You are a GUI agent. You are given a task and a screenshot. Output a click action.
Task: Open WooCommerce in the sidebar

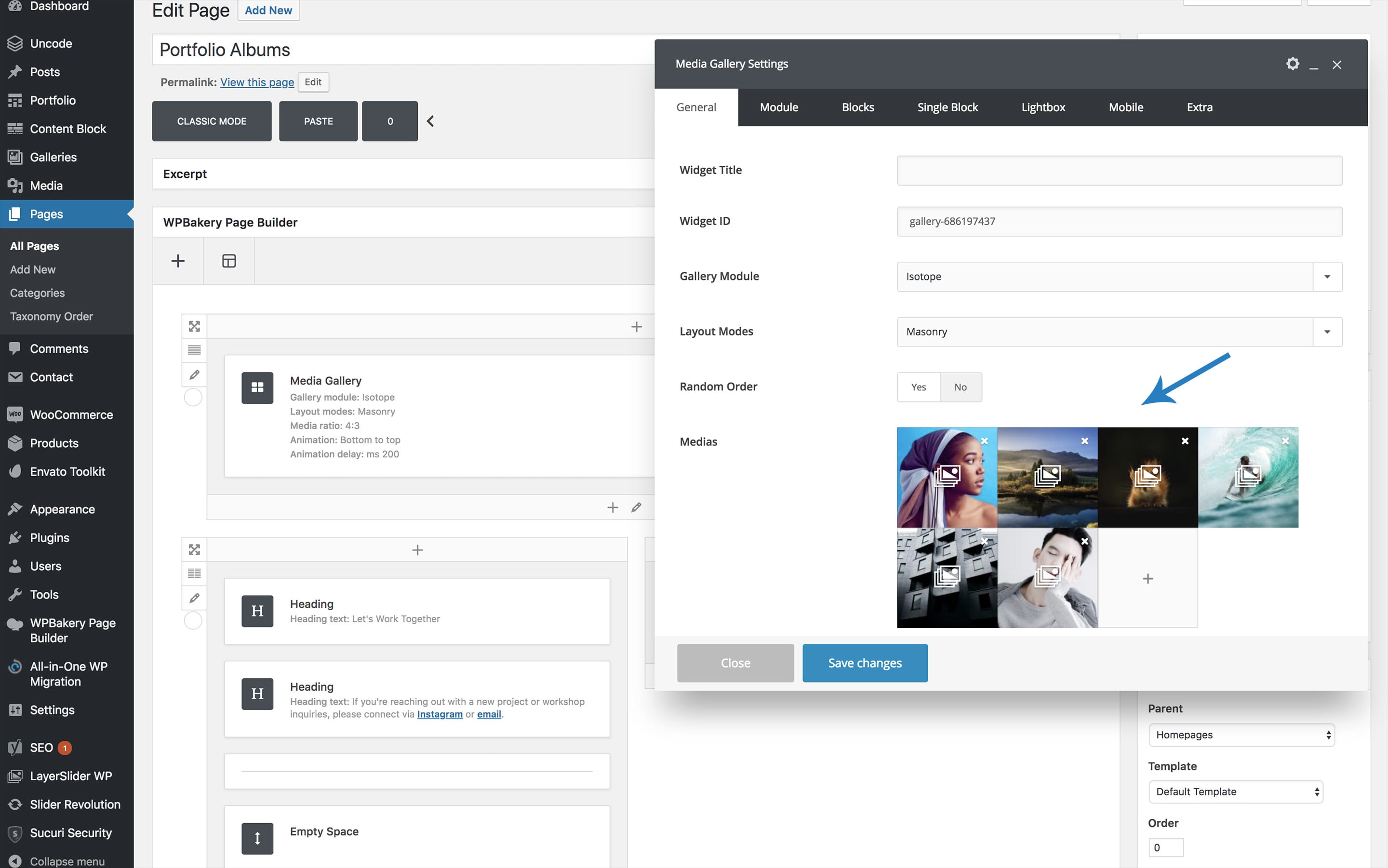point(71,414)
